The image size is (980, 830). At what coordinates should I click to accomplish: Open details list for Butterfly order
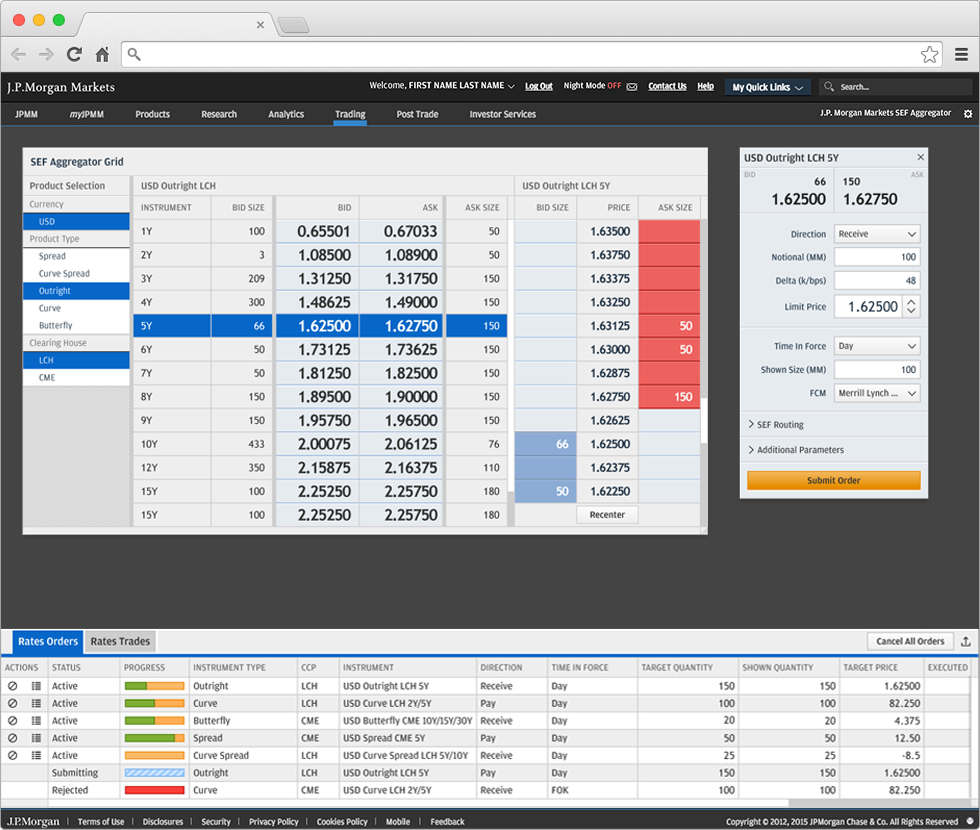point(36,721)
